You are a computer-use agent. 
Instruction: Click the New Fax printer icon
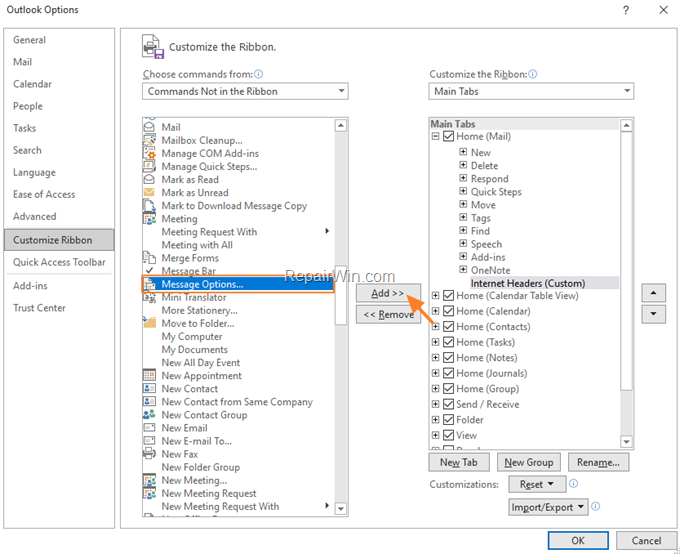click(149, 454)
